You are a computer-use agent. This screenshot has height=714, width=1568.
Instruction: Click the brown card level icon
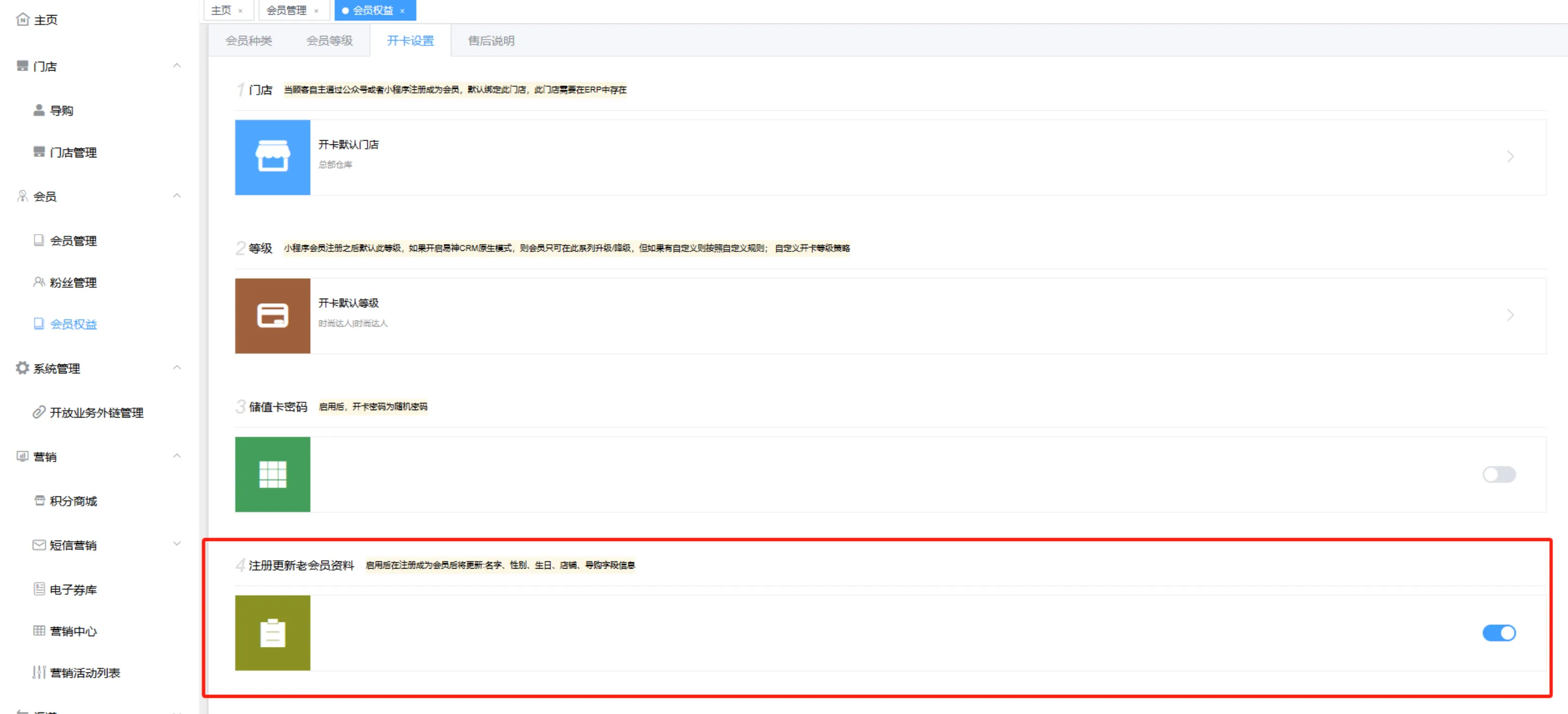tap(272, 315)
